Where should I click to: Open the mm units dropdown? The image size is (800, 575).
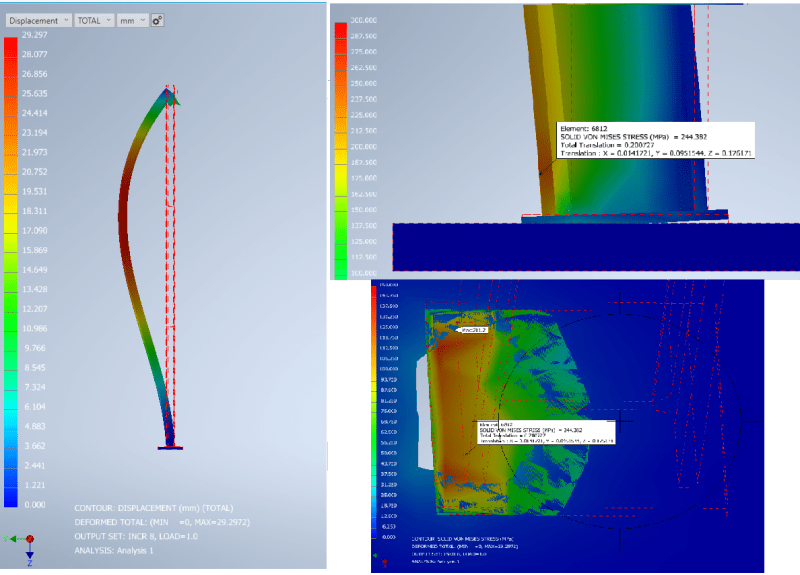coord(132,20)
